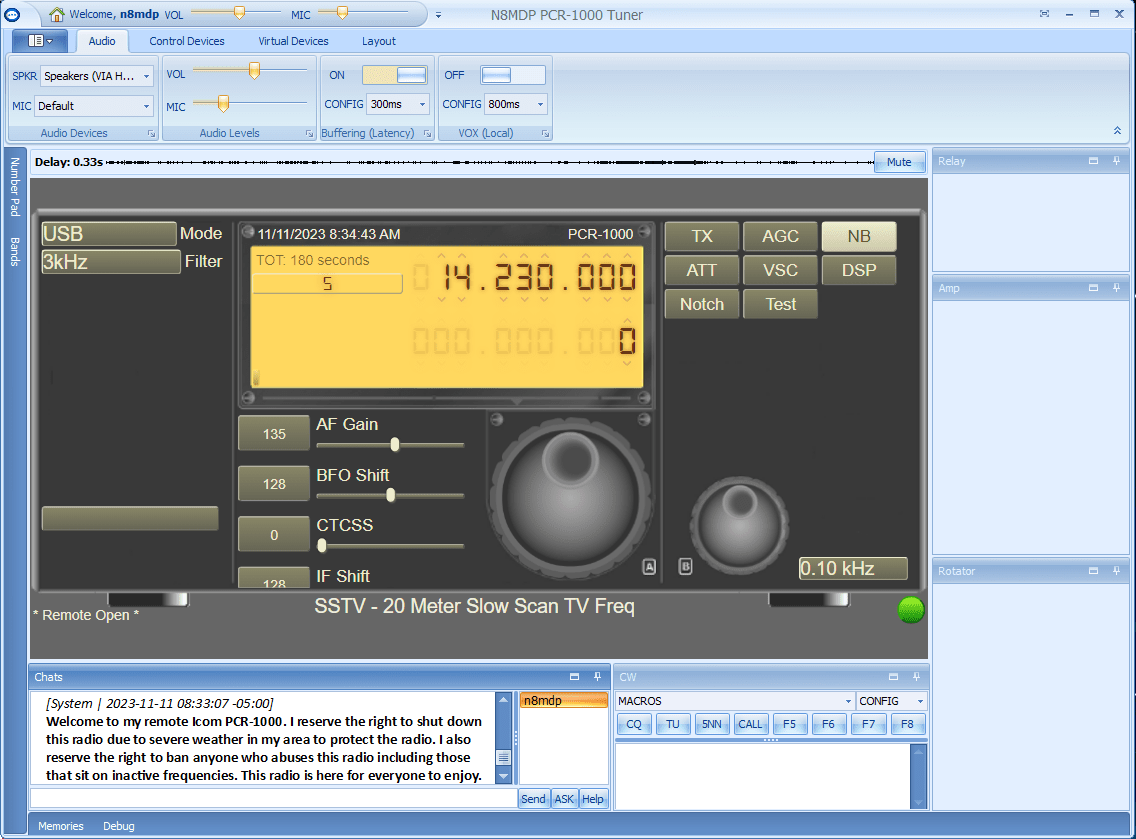
Task: Pin the Rotator panel
Action: point(1116,571)
